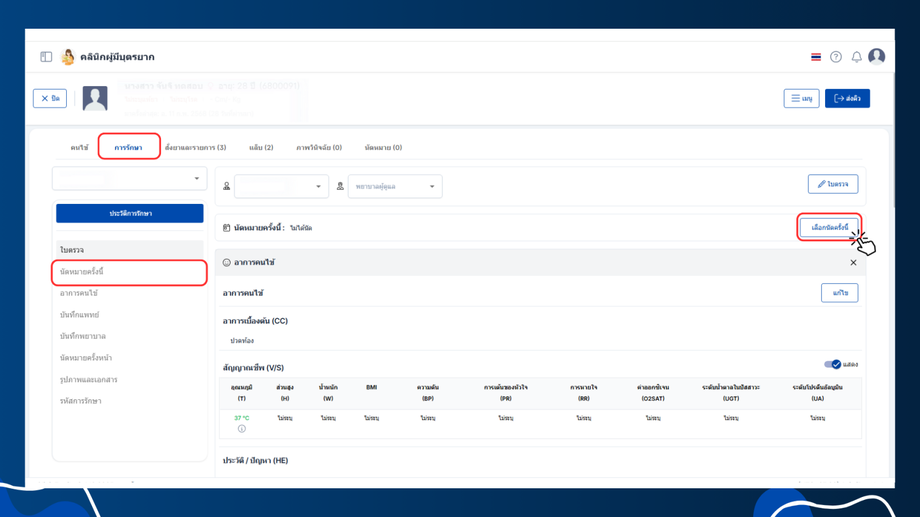Switch to the คนไข้ tab
920x517 pixels.
coord(79,147)
